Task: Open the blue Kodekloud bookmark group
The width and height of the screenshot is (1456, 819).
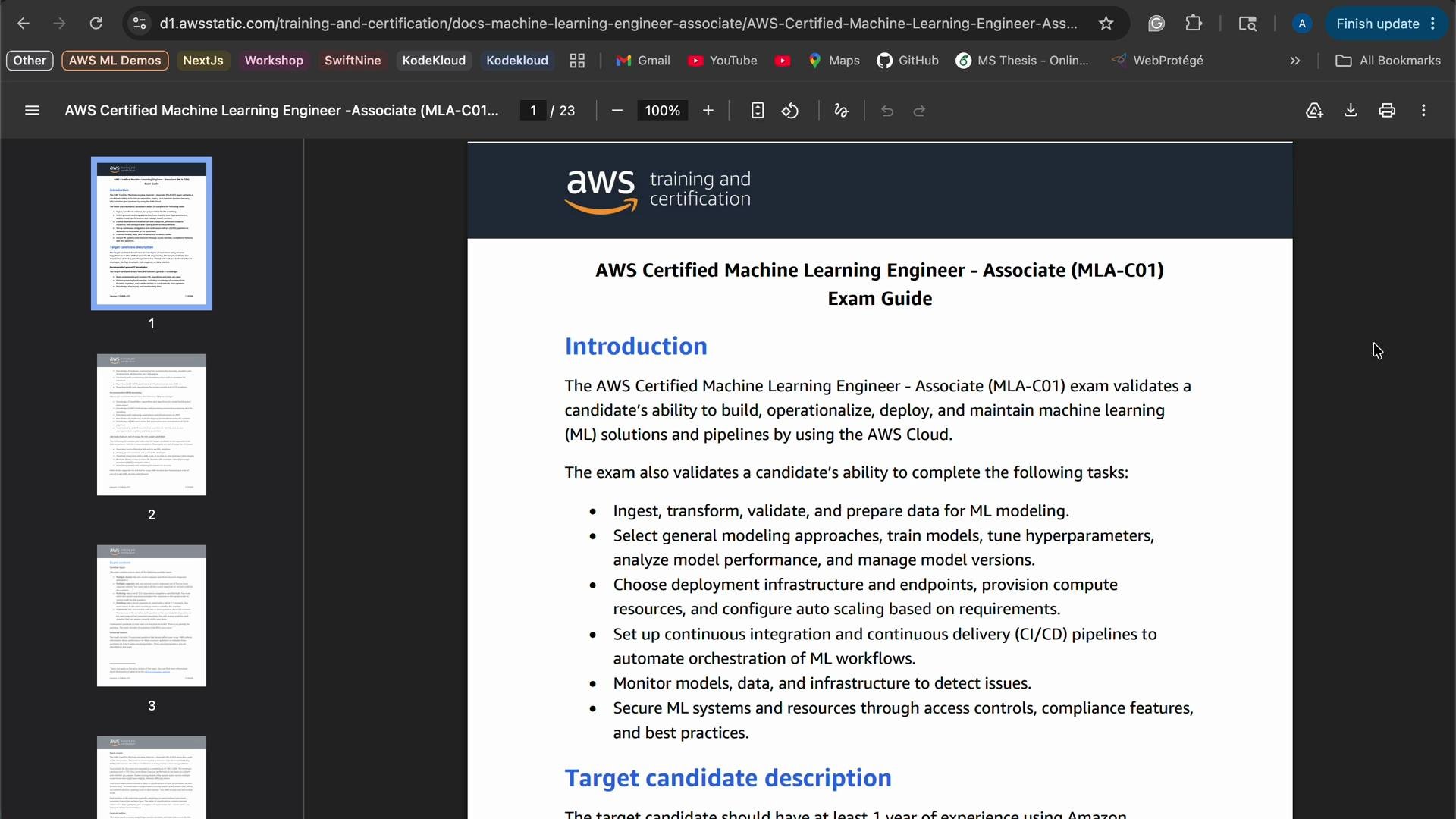Action: (x=517, y=61)
